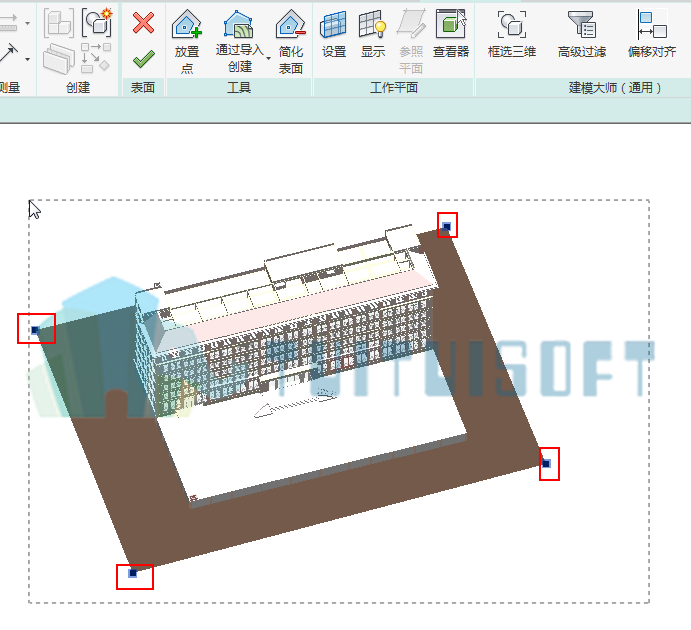This screenshot has height=630, width=691.
Task: Select the bottom-left corner point of the surface
Action: click(x=133, y=573)
